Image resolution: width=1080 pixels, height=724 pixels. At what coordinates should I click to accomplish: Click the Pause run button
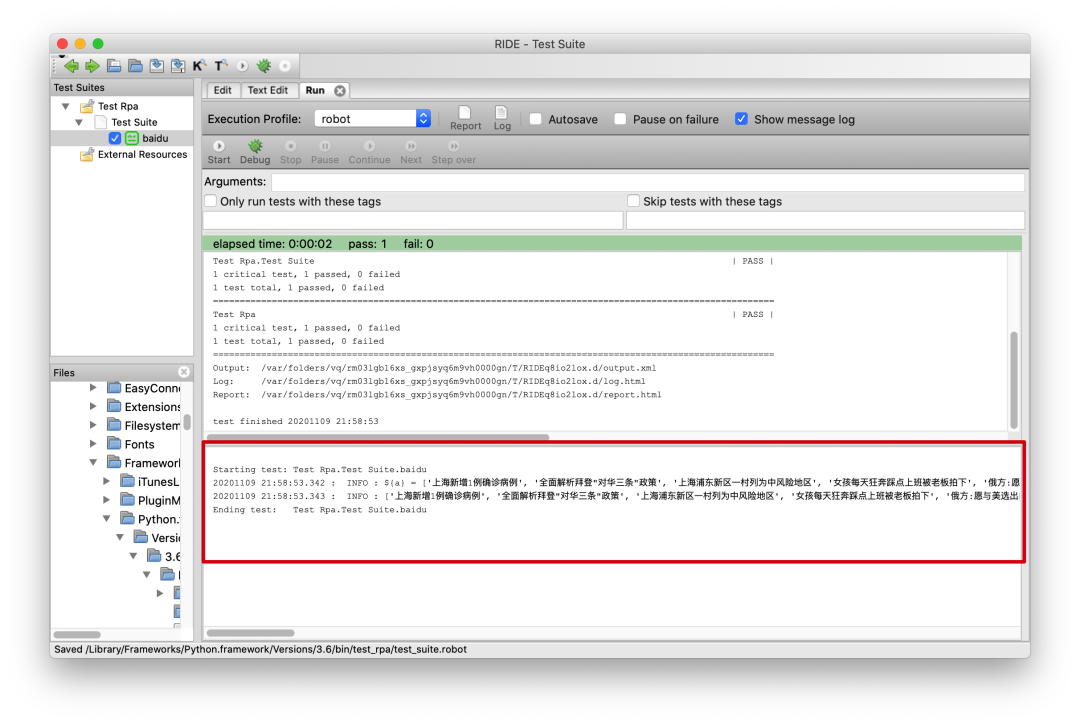click(x=325, y=152)
